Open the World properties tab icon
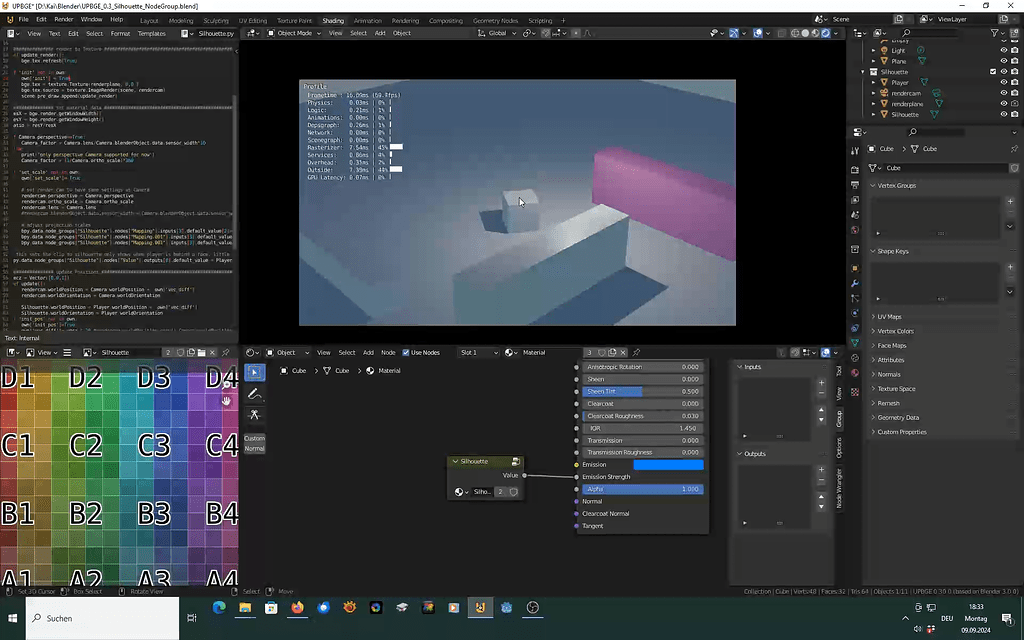1024x640 pixels. pos(855,230)
